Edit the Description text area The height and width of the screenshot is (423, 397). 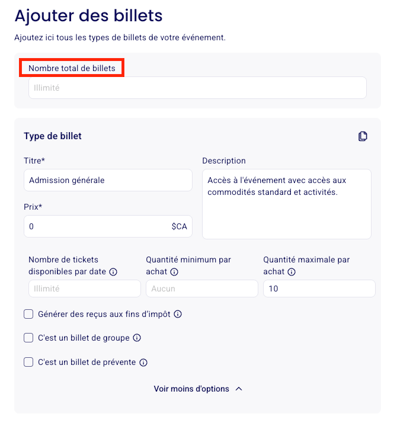tap(287, 204)
